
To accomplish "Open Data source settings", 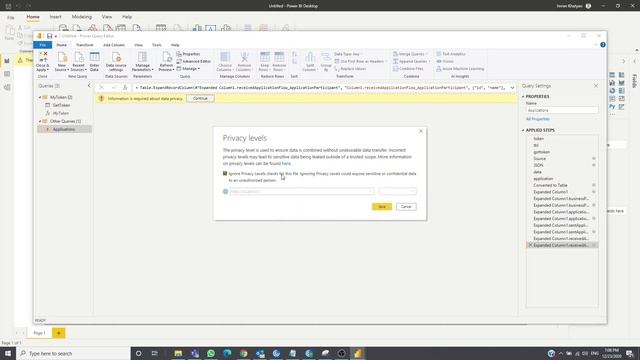I will pos(116,61).
